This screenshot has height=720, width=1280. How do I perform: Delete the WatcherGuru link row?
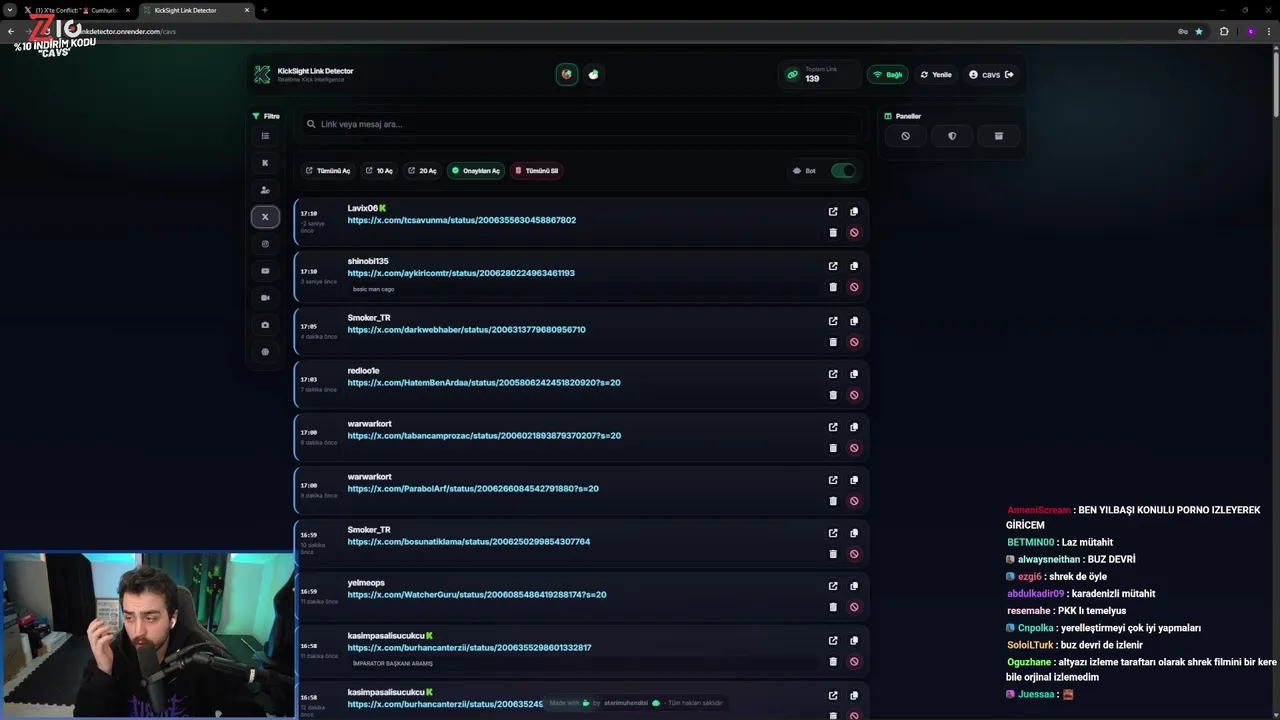click(833, 607)
